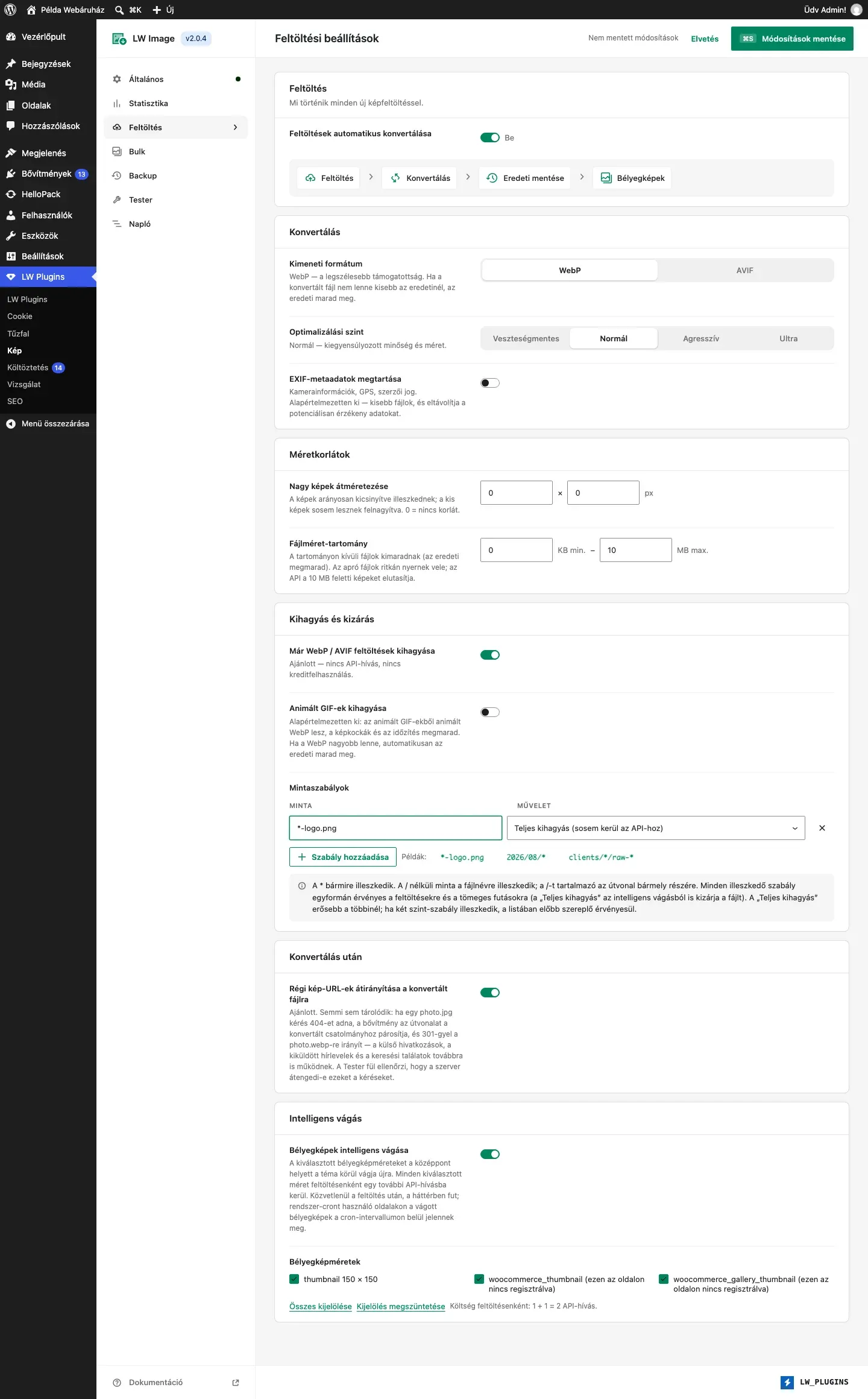The height and width of the screenshot is (1399, 868).
Task: Click the Admin avatar icon
Action: pos(857,10)
